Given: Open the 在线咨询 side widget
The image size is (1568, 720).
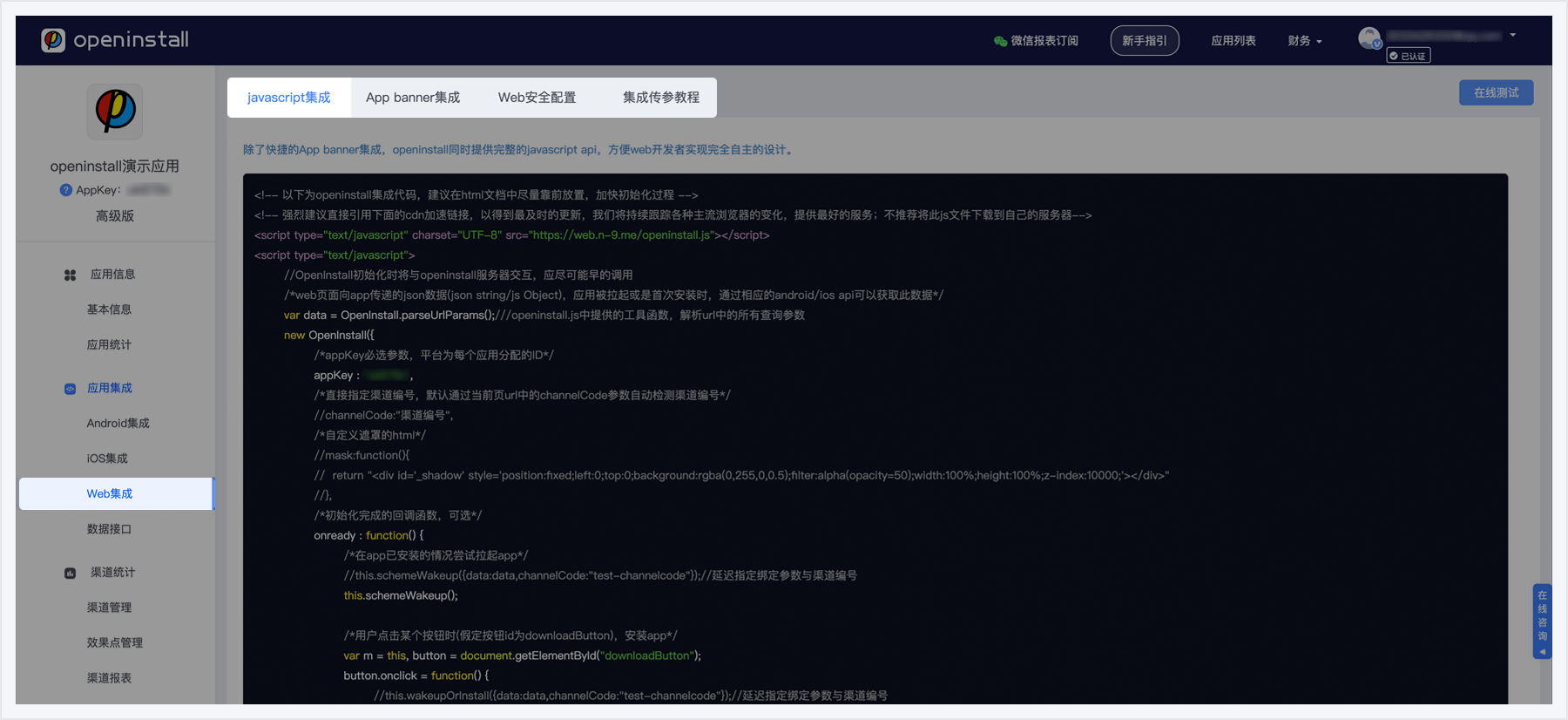Looking at the screenshot, I should click(1542, 621).
